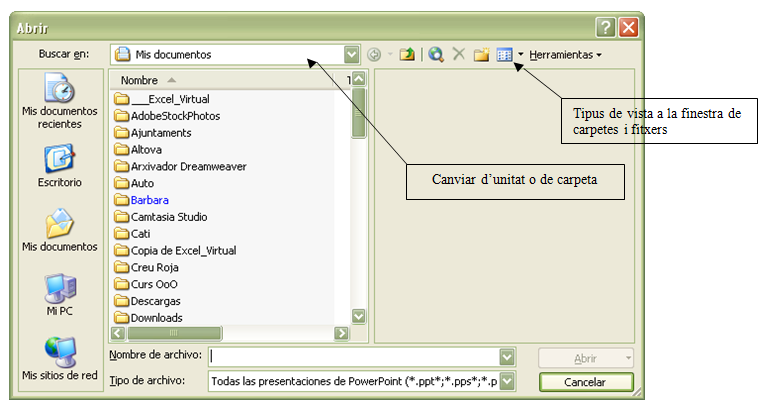Image resolution: width=769 pixels, height=410 pixels.
Task: Select the Arxivador Dreamweaver folder
Action: point(180,167)
